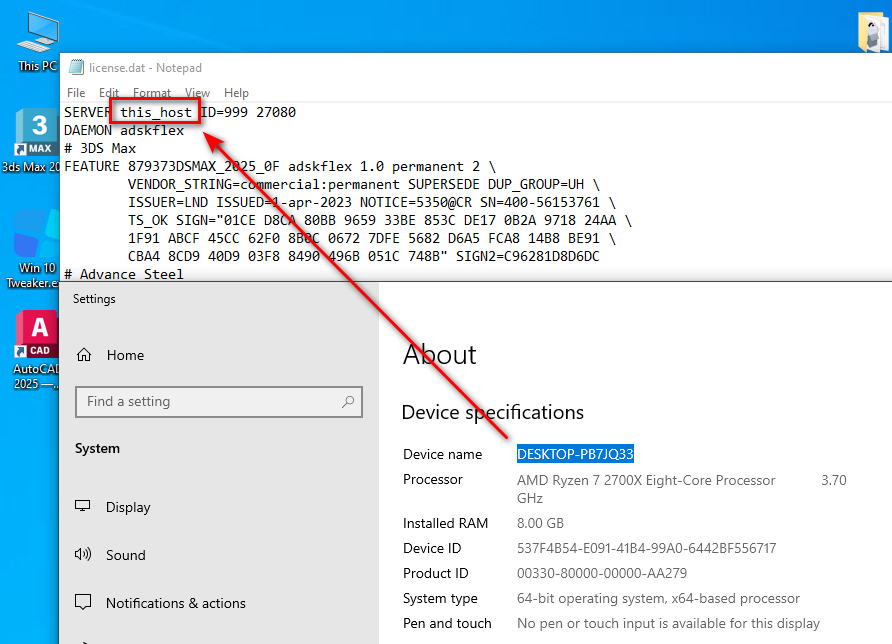Open This PC desktop icon
This screenshot has width=892, height=644.
tap(38, 41)
